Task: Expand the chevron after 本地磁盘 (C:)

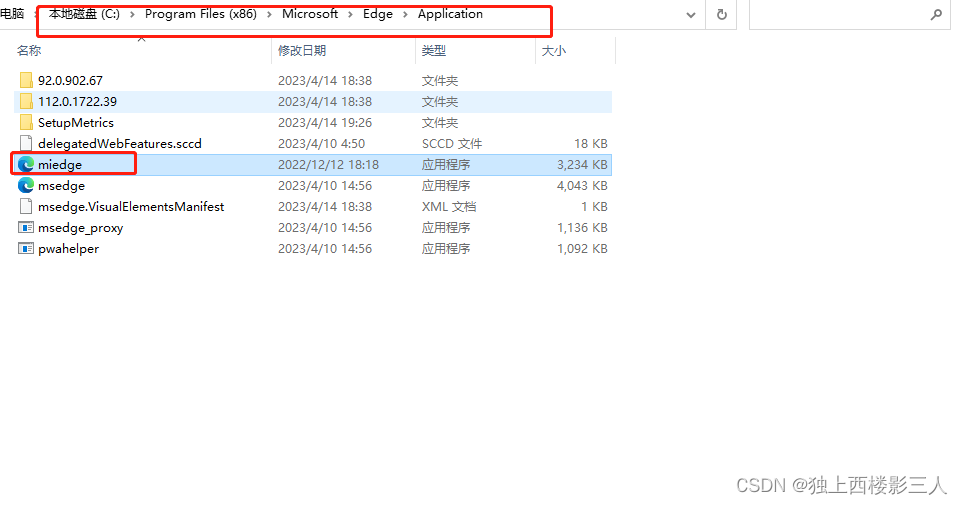Action: (132, 15)
